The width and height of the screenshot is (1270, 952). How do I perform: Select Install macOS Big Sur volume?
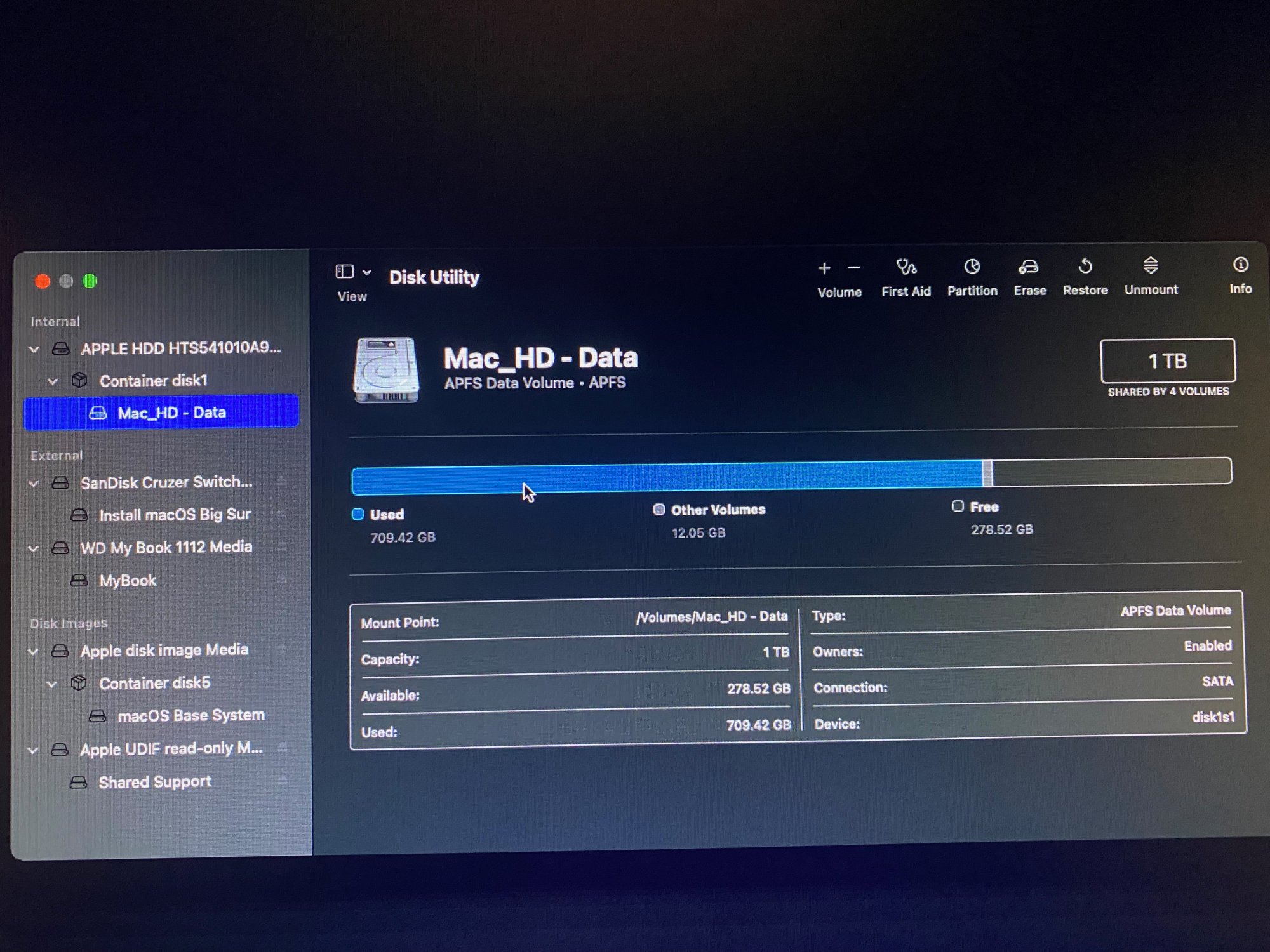[x=174, y=515]
